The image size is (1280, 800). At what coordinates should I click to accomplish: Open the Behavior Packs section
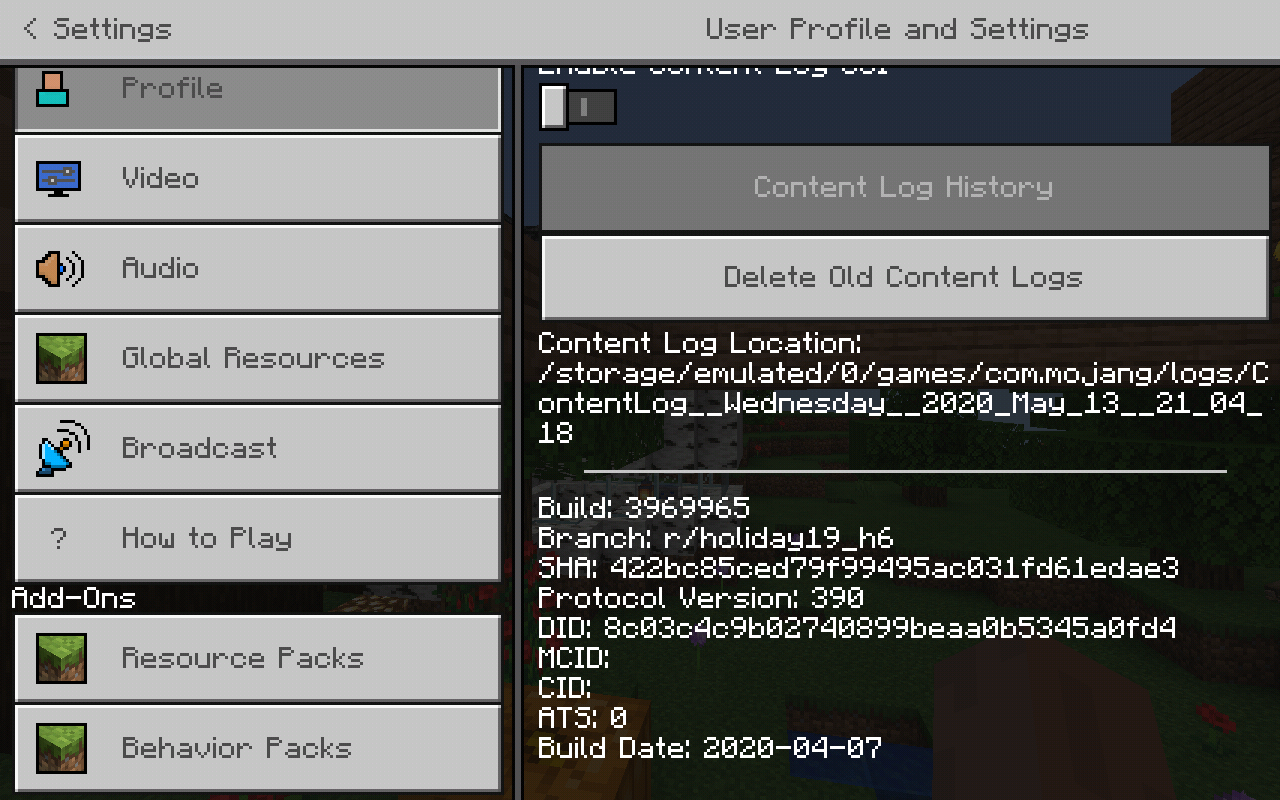(x=258, y=748)
